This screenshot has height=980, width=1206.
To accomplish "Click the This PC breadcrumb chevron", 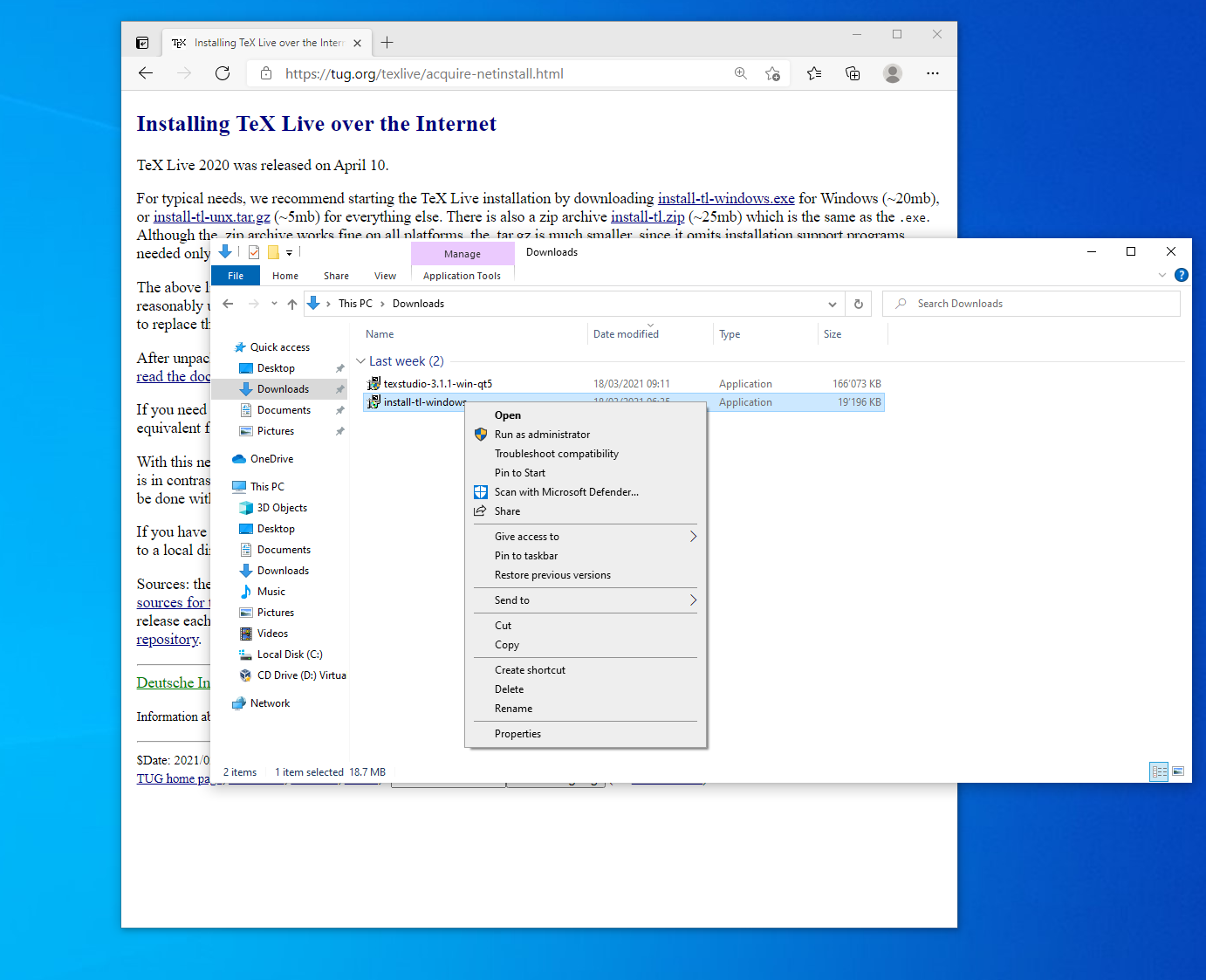I will point(383,304).
